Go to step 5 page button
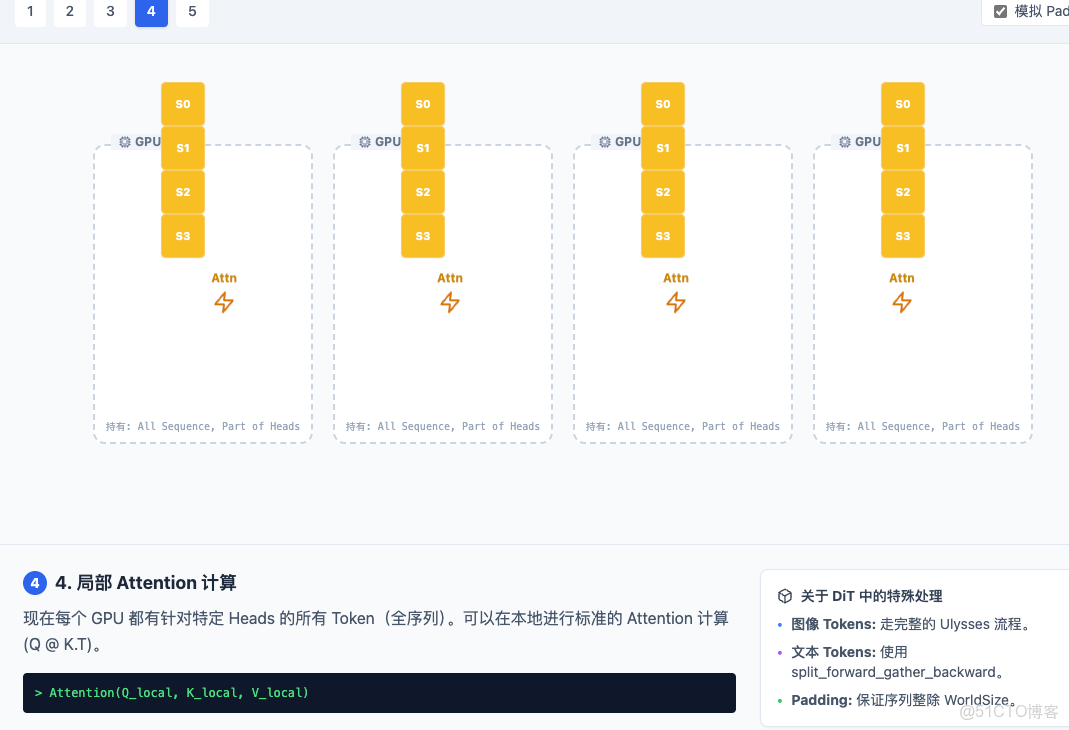1069x730 pixels. (192, 12)
